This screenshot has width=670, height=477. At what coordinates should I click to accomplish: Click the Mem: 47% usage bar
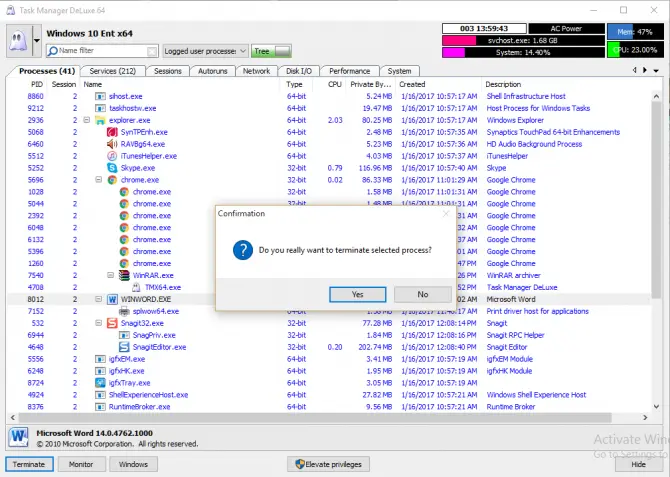pos(635,32)
